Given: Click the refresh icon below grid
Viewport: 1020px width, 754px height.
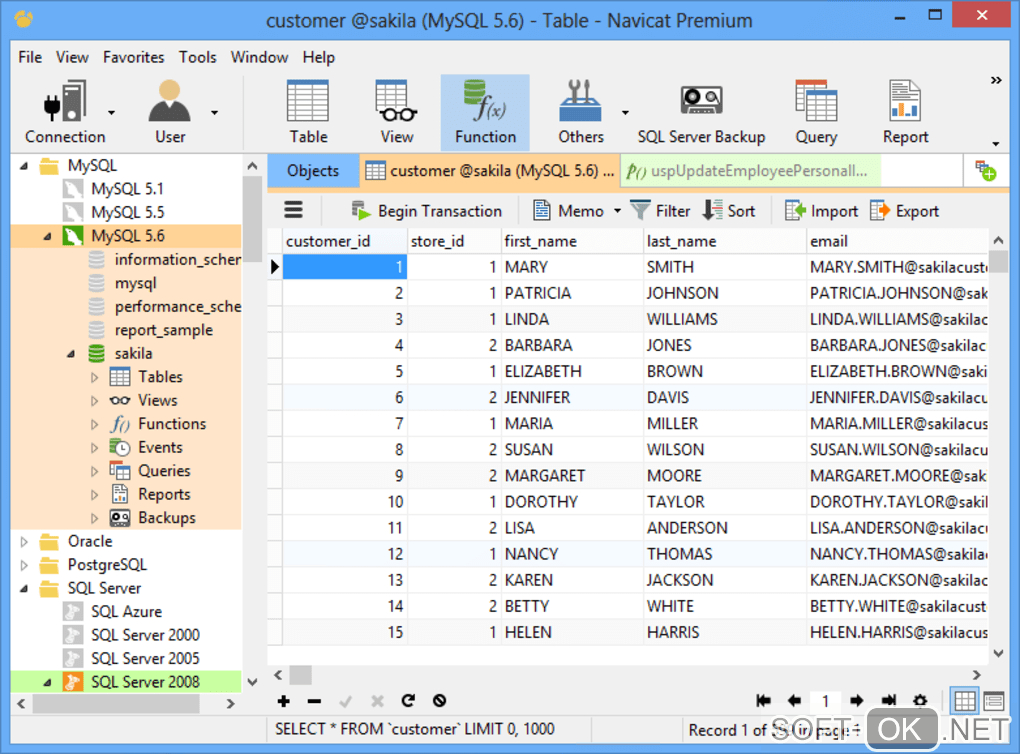Looking at the screenshot, I should tap(408, 701).
